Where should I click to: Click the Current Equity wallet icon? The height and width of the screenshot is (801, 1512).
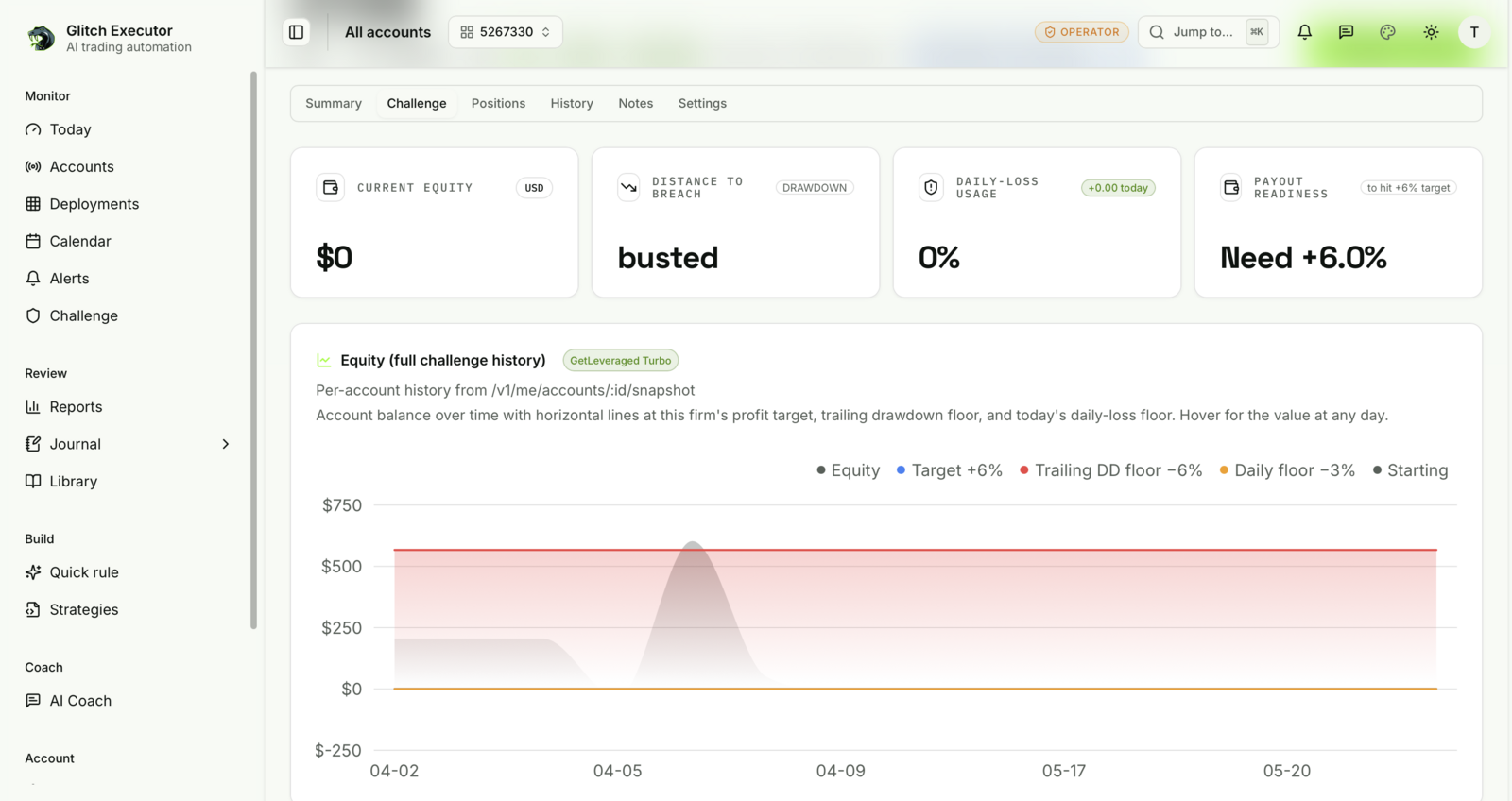pos(331,187)
